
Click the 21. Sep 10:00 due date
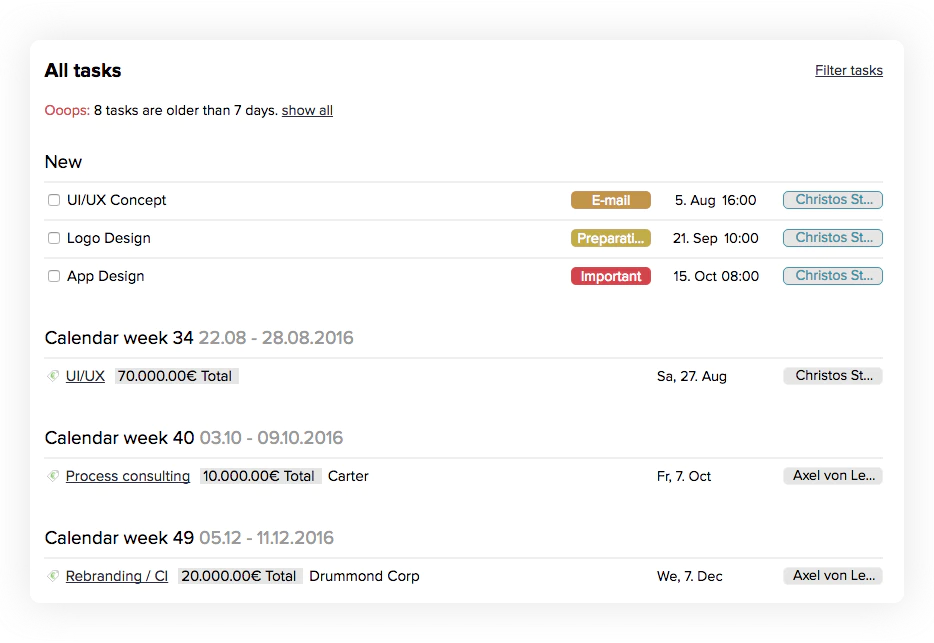click(x=715, y=238)
